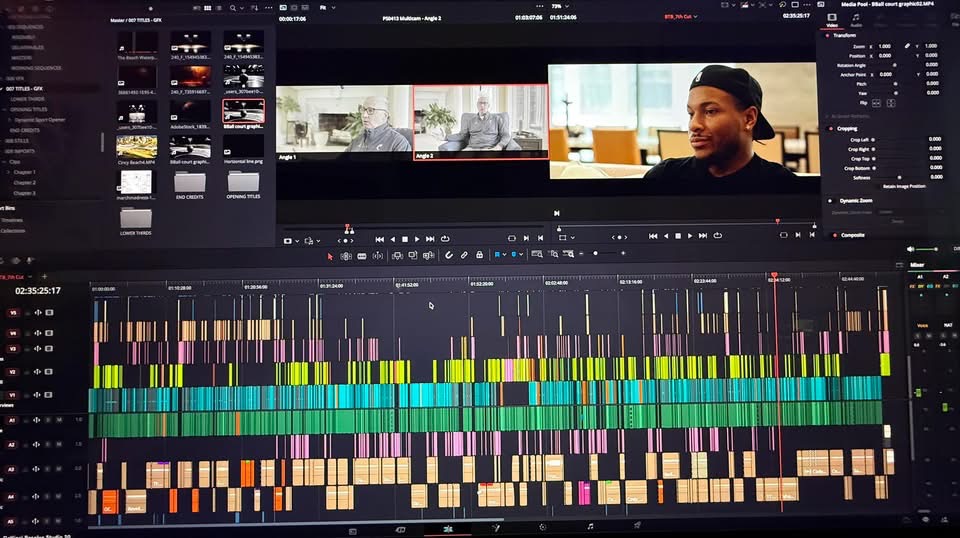Add a new timeline tab with plus
Viewport: 960px width, 538px height.
tap(44, 277)
